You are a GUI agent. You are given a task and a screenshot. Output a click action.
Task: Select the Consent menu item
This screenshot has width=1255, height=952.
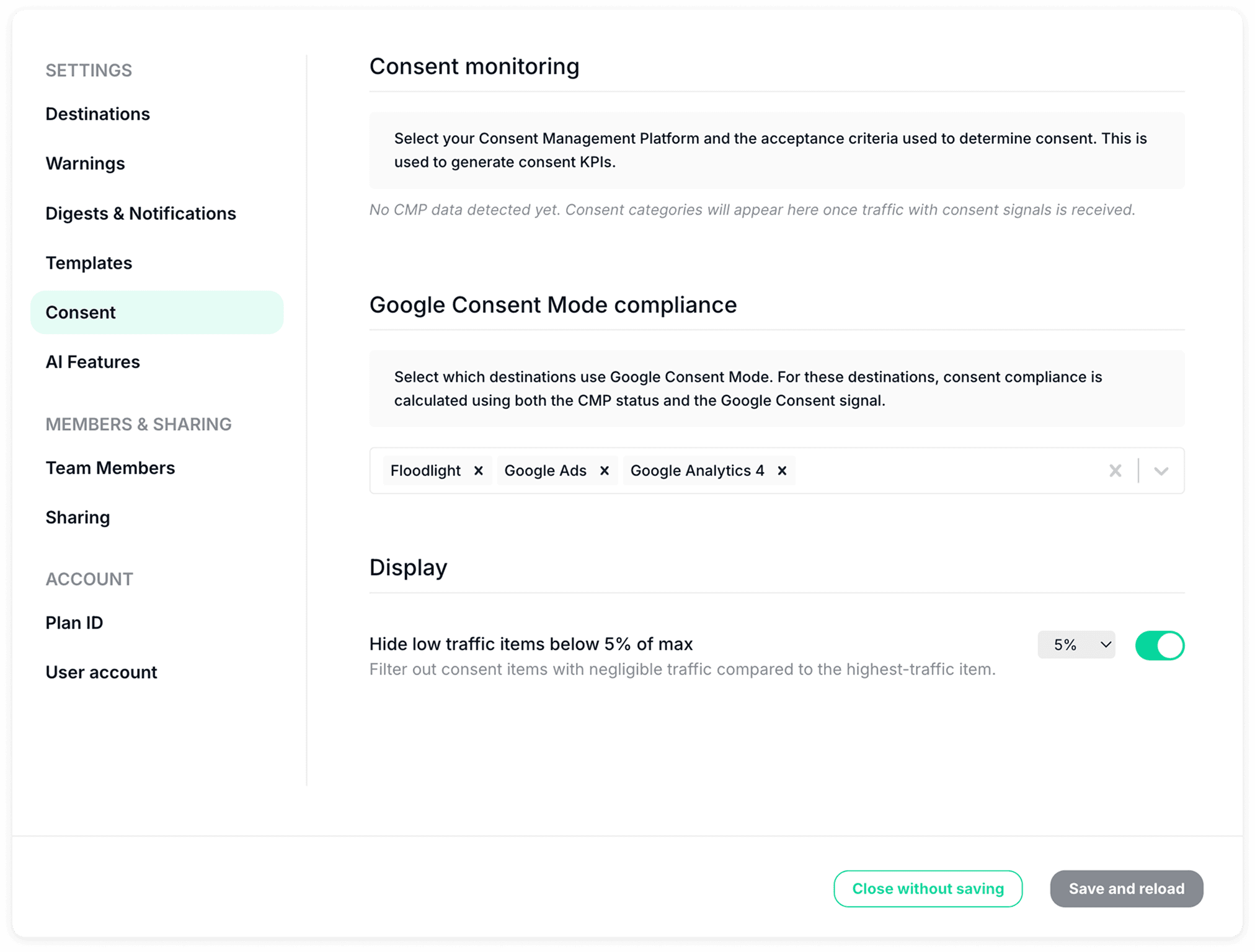[81, 312]
